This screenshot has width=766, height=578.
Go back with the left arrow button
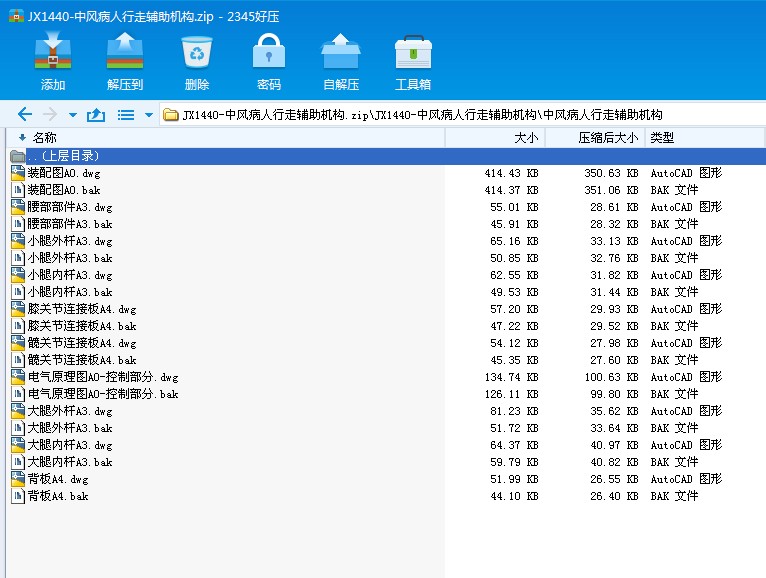(x=24, y=114)
